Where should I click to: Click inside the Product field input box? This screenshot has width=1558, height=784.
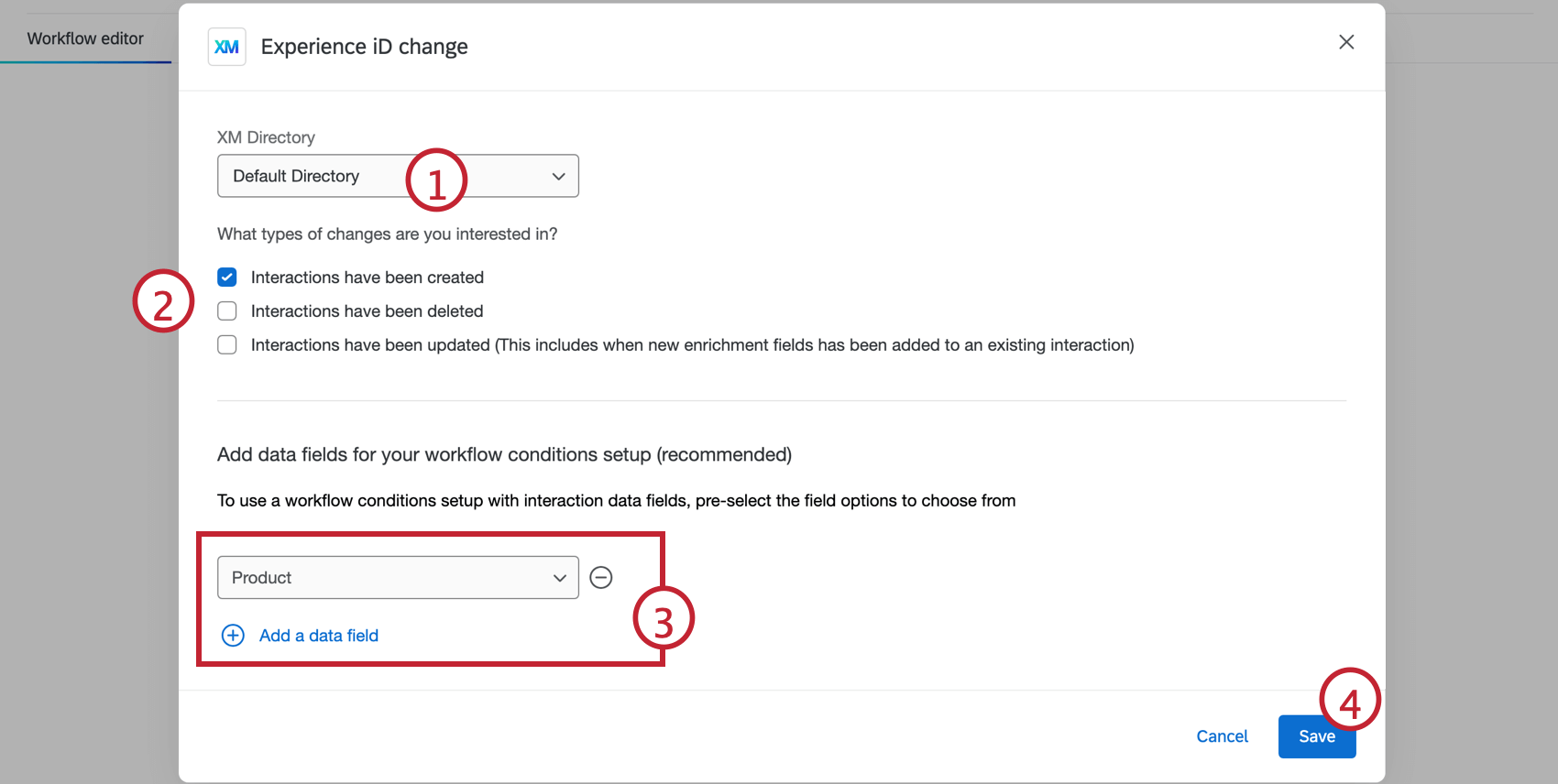pyautogui.click(x=367, y=578)
